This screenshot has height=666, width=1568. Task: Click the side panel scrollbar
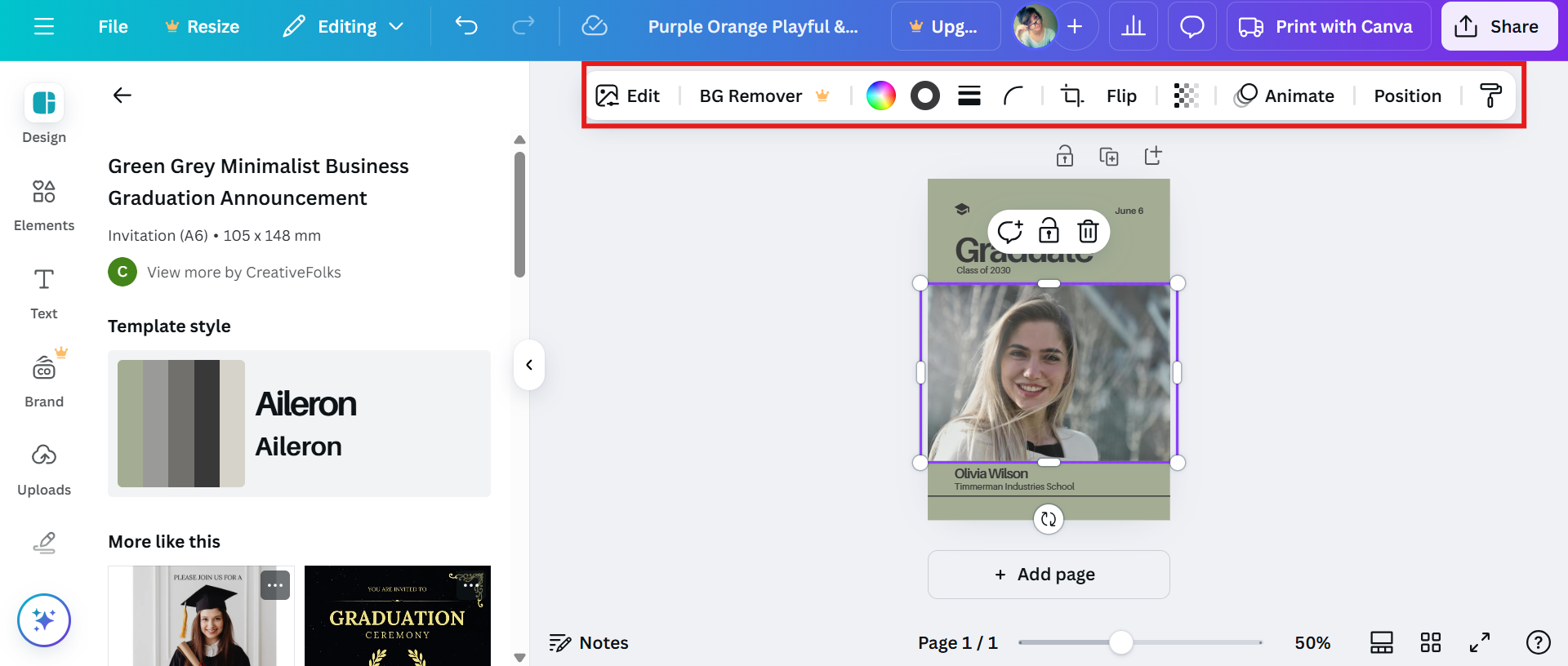[x=519, y=215]
